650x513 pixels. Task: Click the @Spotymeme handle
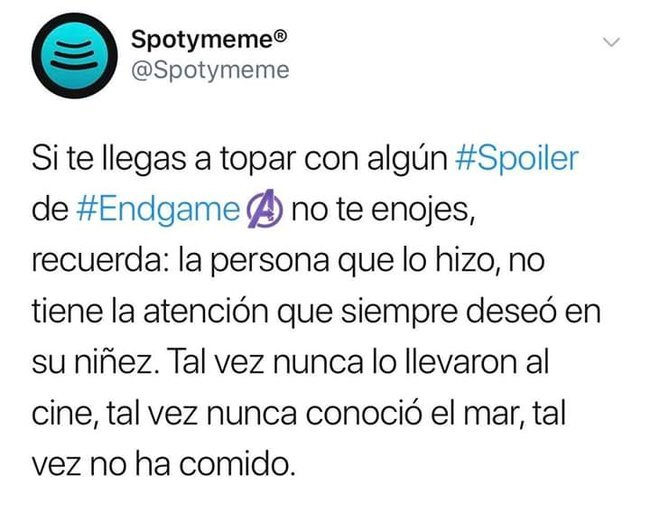tap(210, 70)
